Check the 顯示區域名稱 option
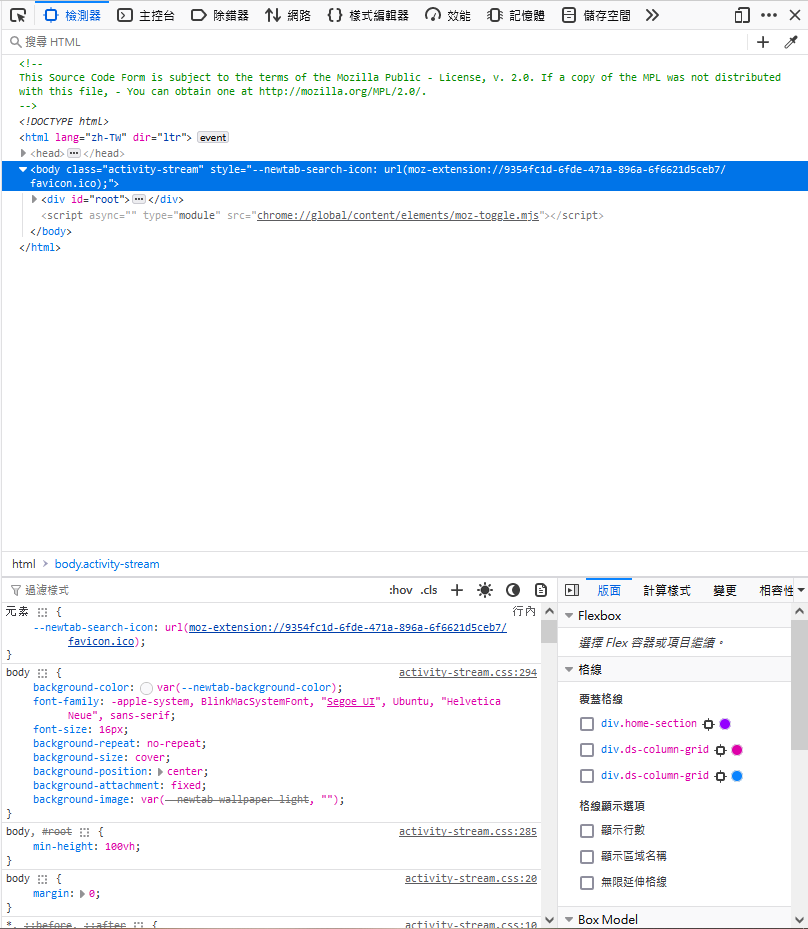The width and height of the screenshot is (808, 929). (x=587, y=857)
